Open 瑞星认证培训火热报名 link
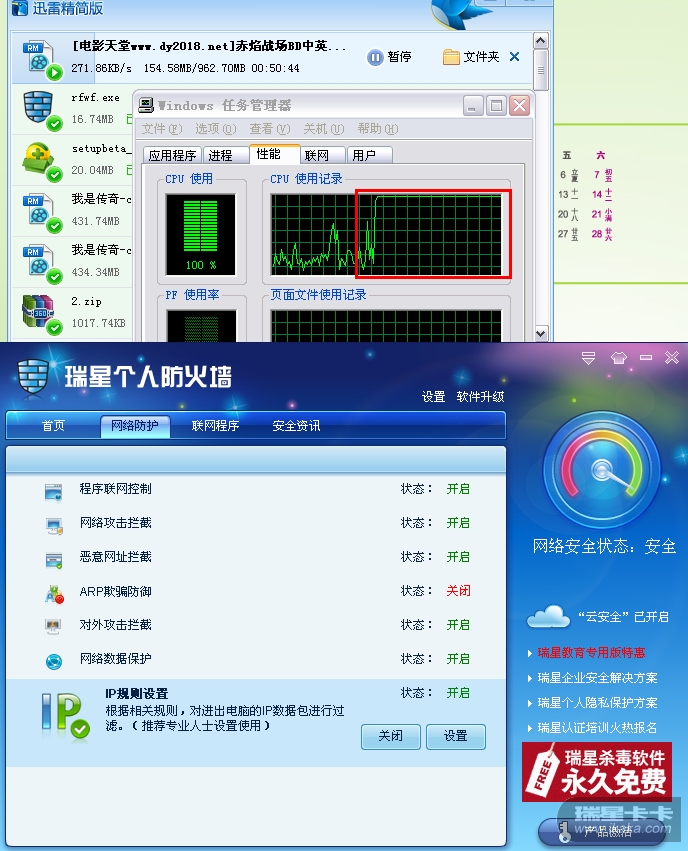 tap(597, 728)
